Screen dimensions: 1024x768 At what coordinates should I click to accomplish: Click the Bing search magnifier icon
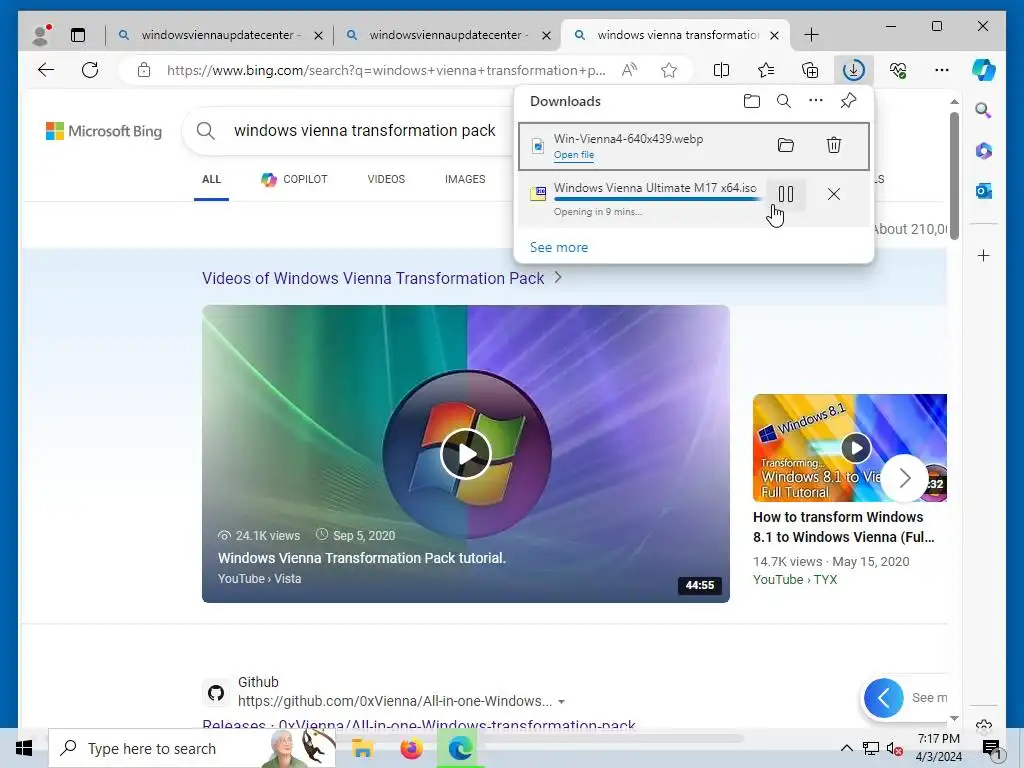tap(206, 131)
